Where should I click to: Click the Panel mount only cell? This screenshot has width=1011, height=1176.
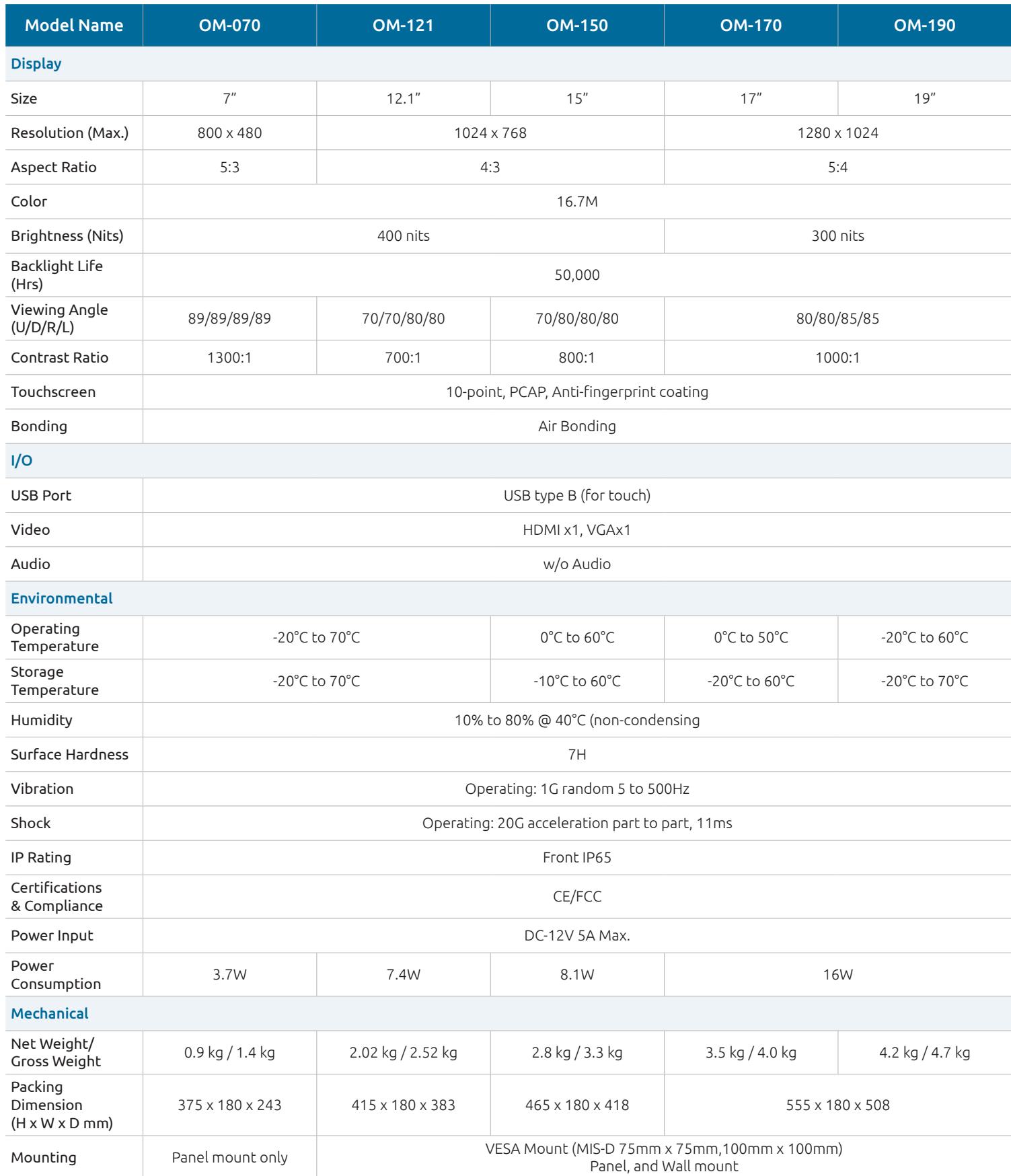click(x=229, y=1158)
